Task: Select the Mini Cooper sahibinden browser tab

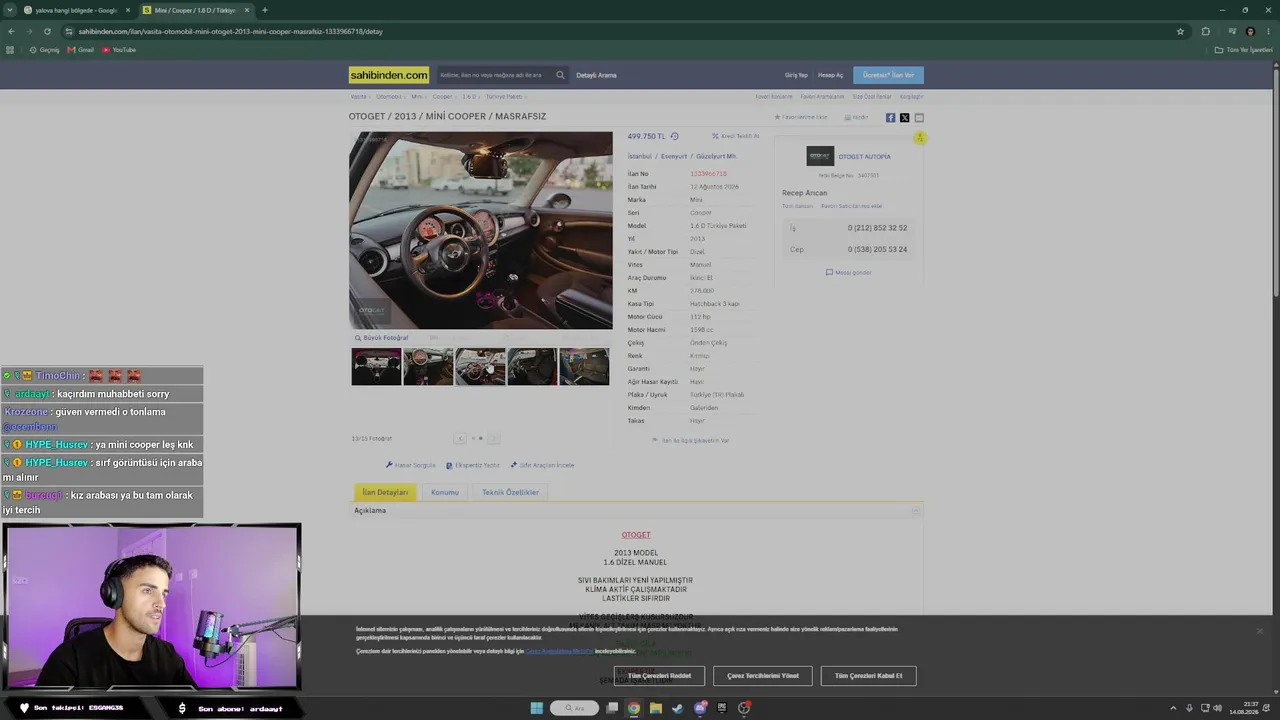Action: [x=195, y=10]
